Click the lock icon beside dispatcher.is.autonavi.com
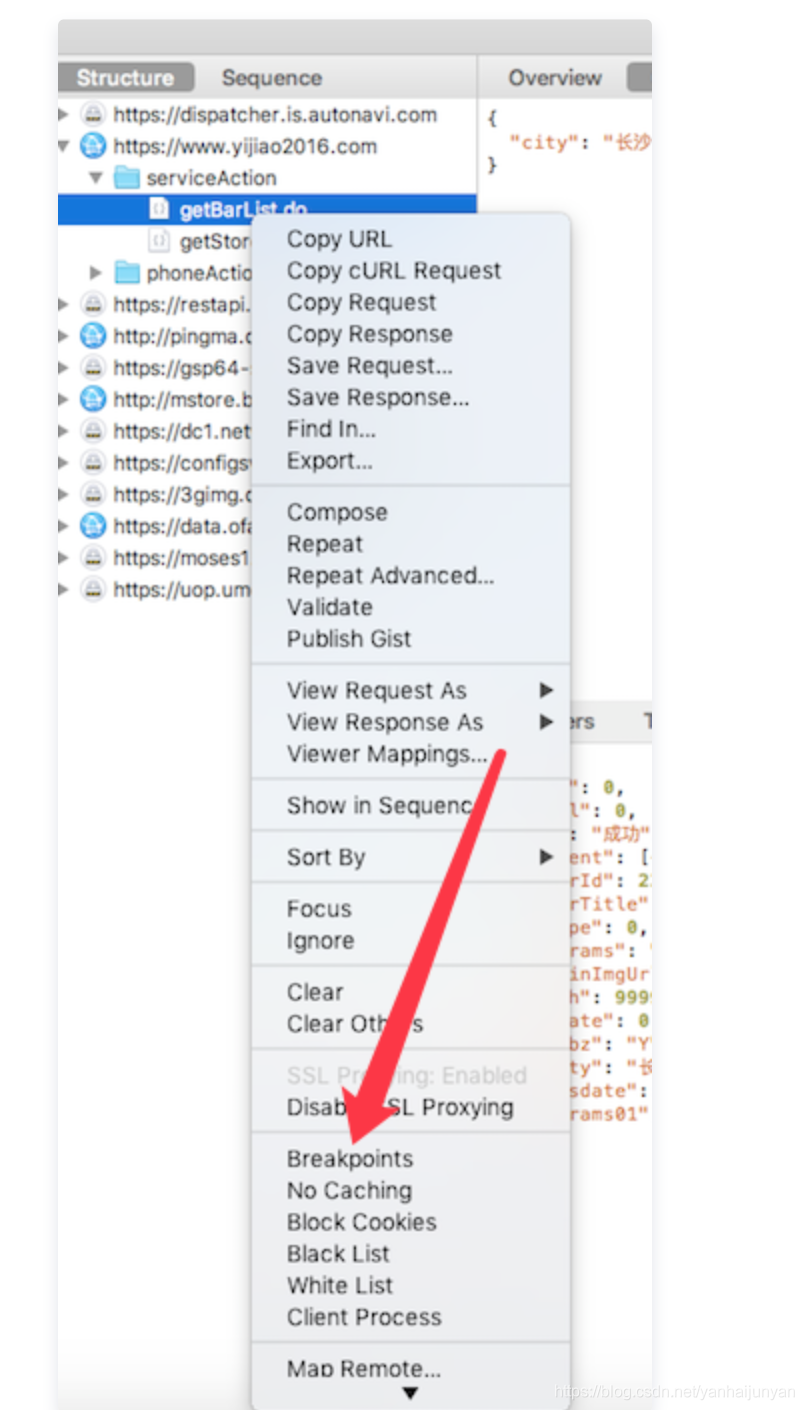804x1410 pixels. point(93,114)
